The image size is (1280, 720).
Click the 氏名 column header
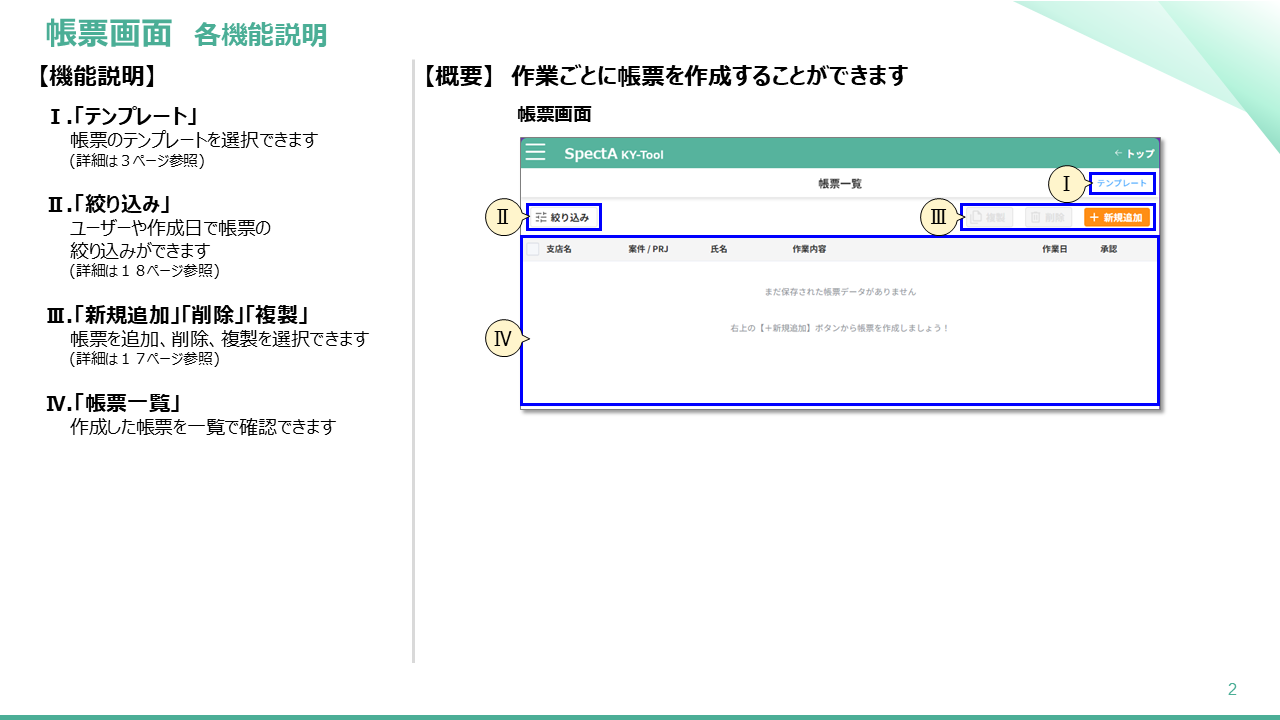(719, 249)
